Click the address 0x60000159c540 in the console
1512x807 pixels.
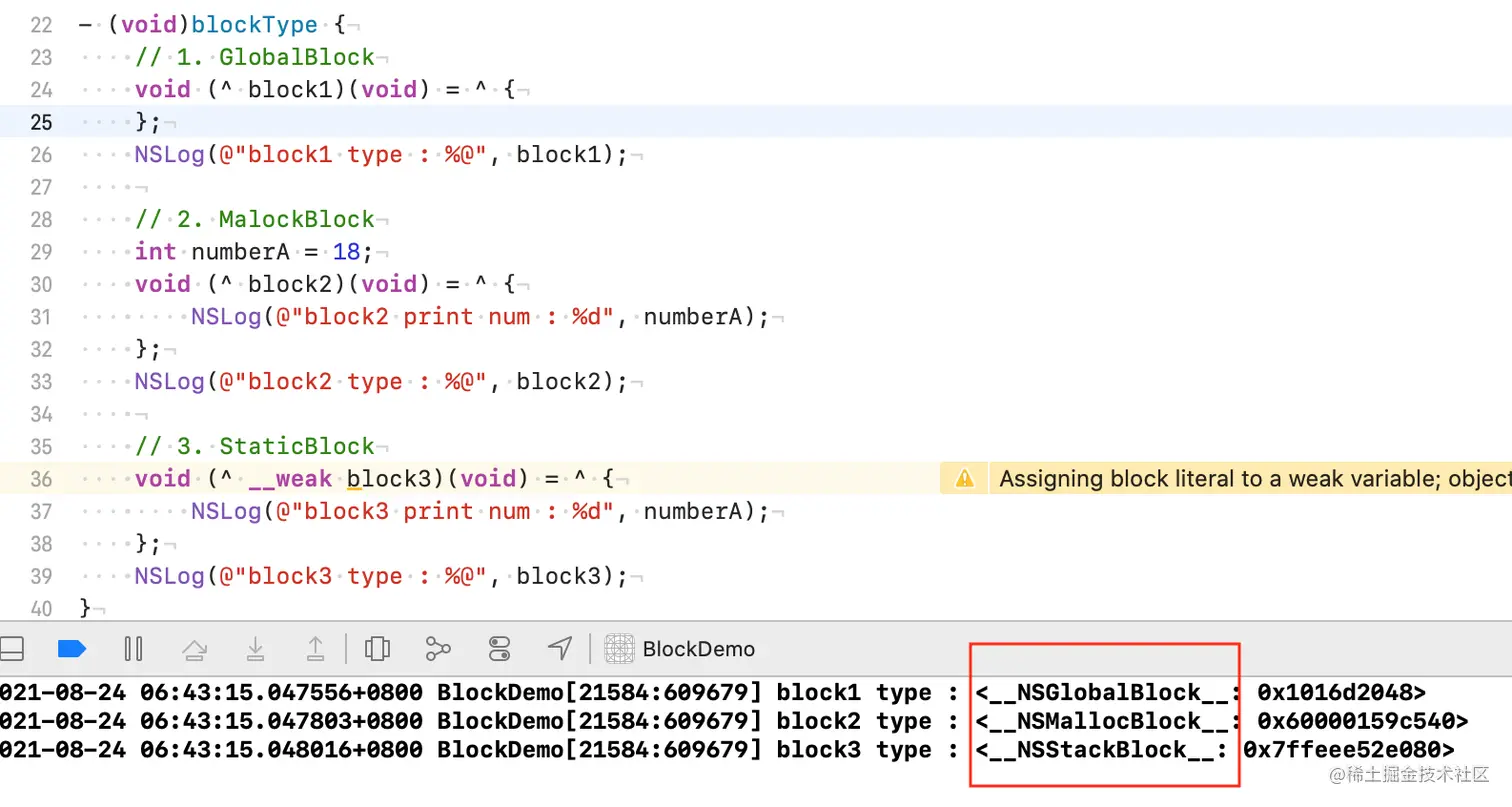tap(1355, 721)
